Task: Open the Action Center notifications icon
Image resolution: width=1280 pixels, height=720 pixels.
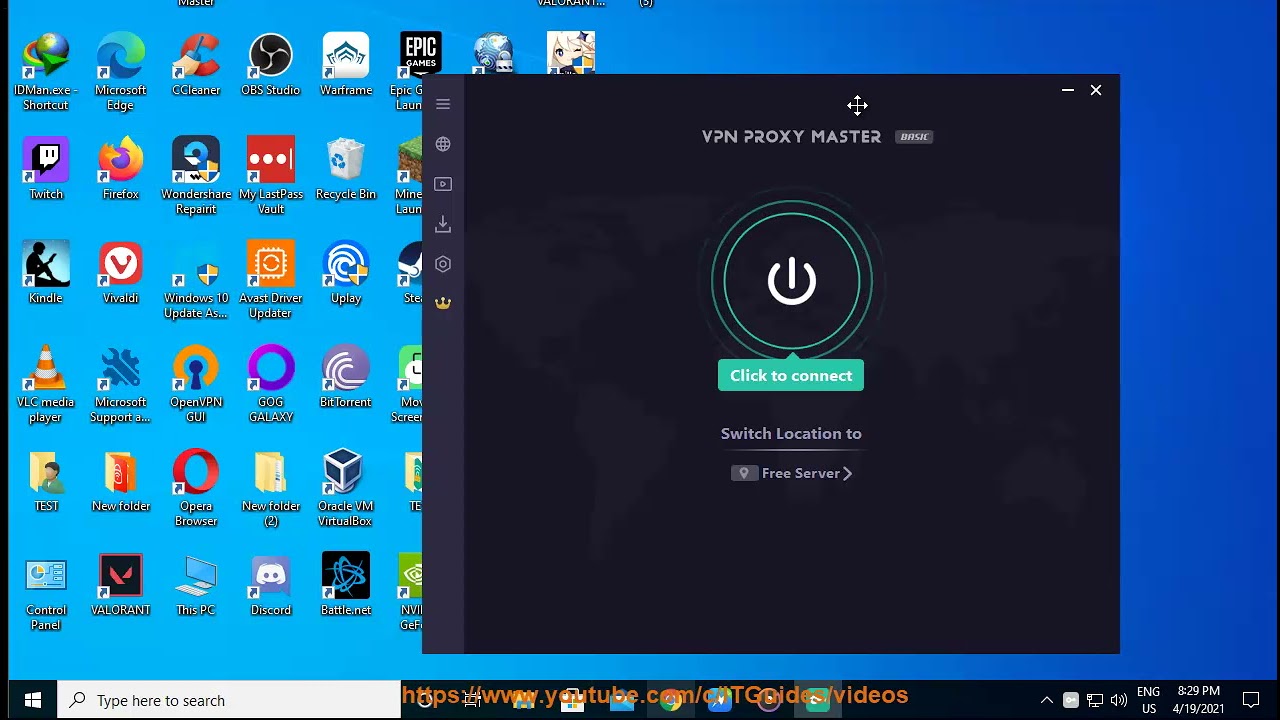Action: click(x=1250, y=700)
